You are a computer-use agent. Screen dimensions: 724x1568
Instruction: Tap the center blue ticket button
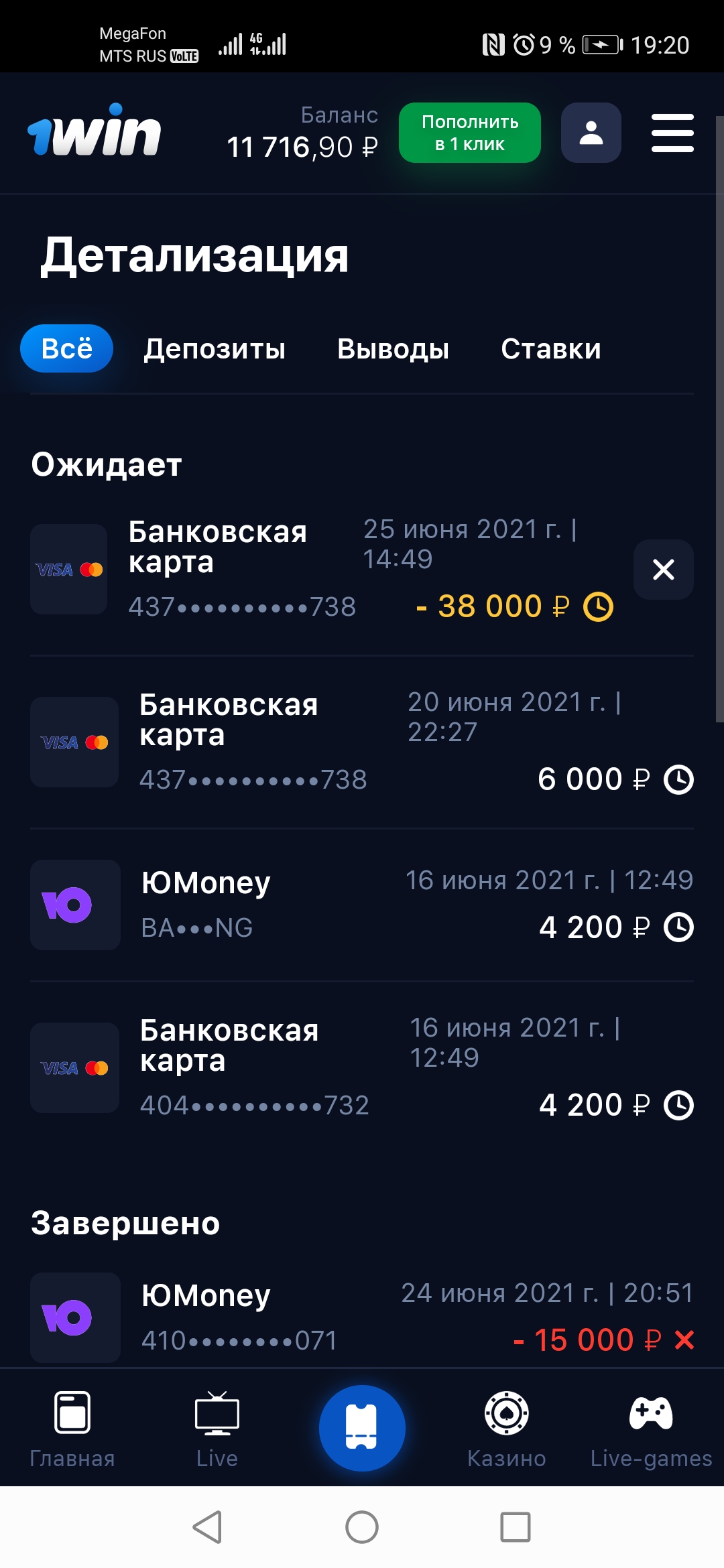pyautogui.click(x=362, y=1427)
